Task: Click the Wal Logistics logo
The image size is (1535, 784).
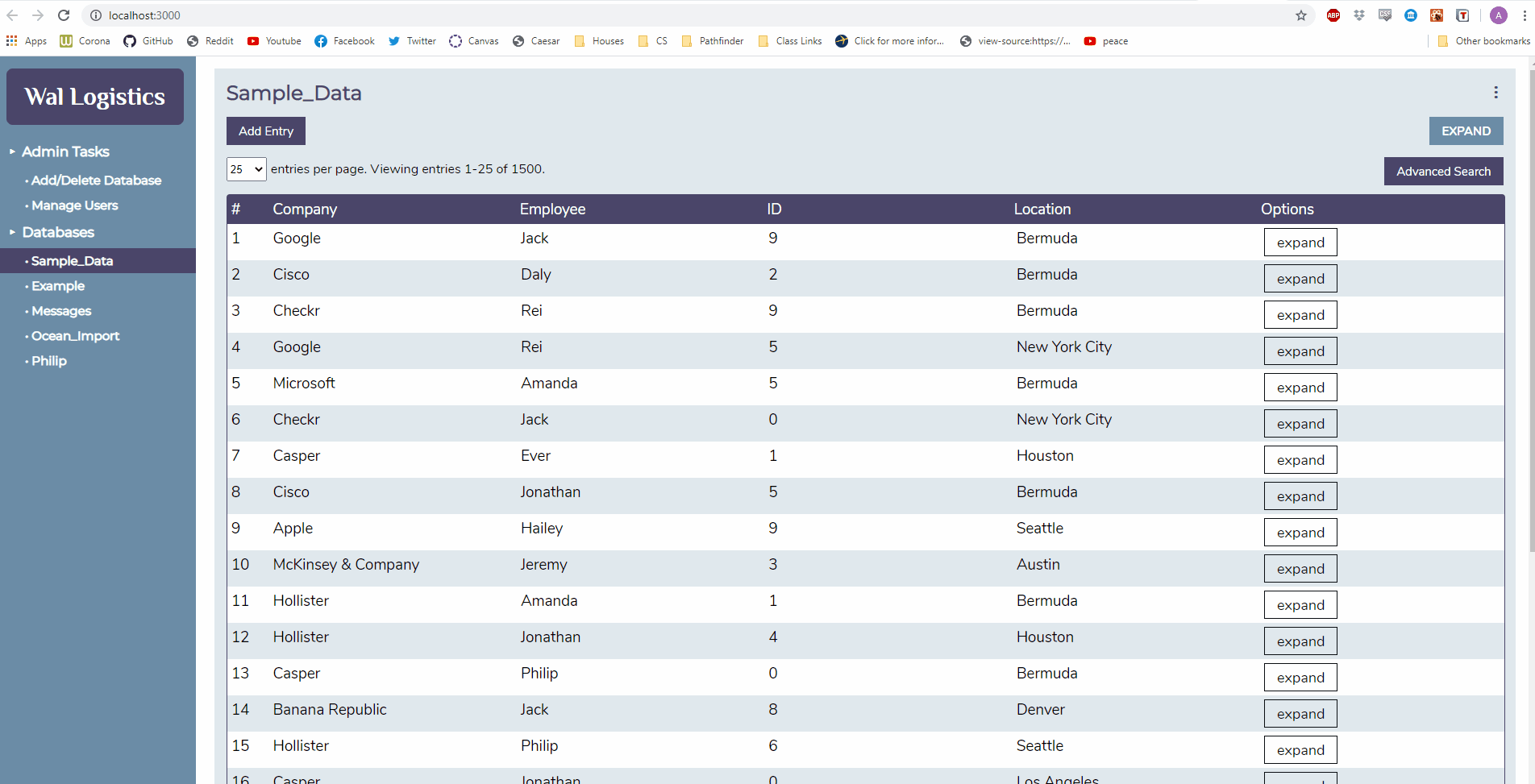Action: [x=95, y=97]
